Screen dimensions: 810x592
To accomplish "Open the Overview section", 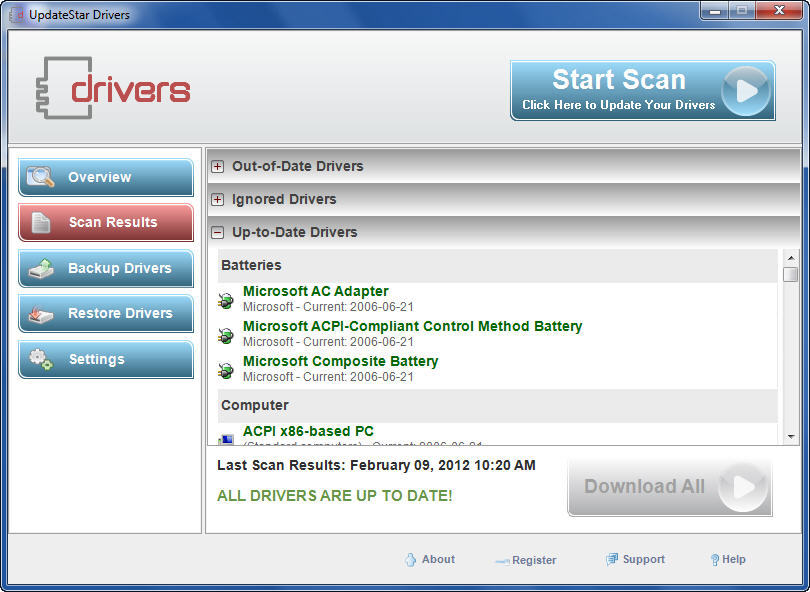I will click(106, 177).
